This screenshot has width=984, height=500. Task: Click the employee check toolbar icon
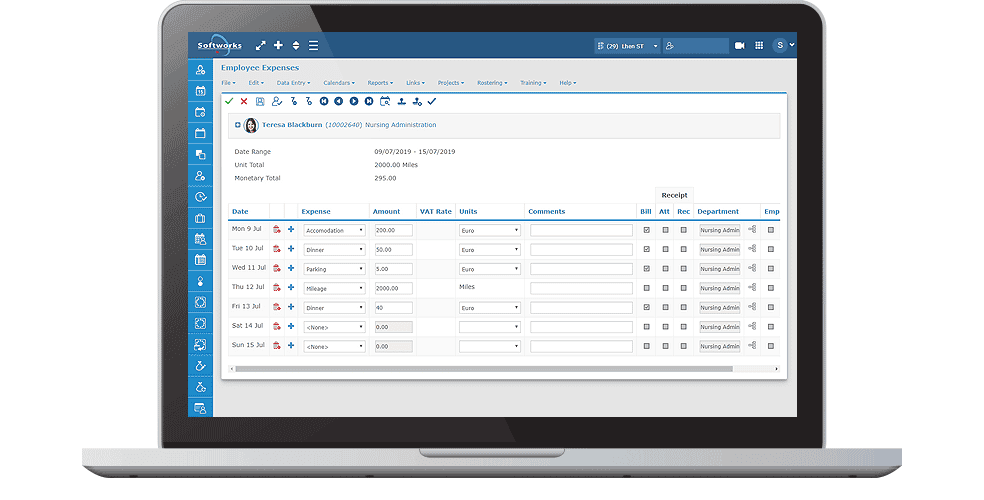tap(277, 101)
